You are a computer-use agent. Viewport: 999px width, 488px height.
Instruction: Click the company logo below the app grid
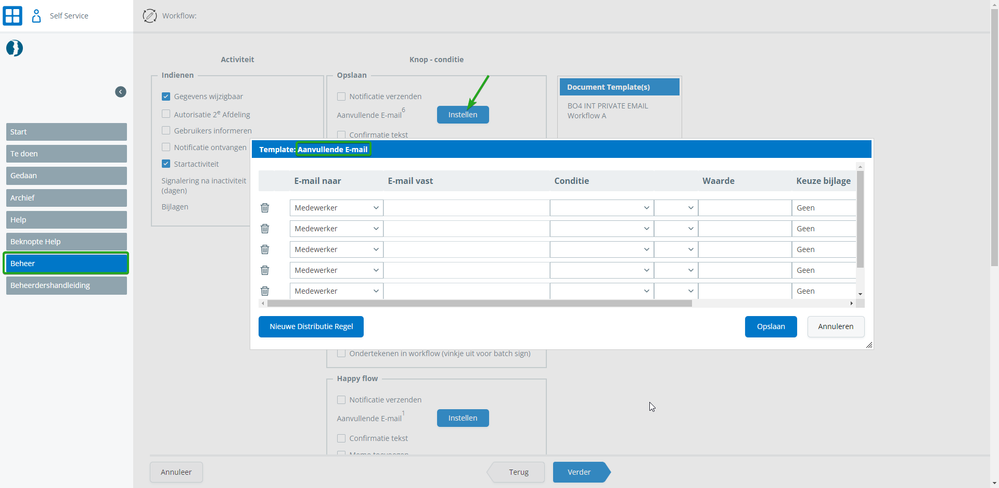[15, 48]
